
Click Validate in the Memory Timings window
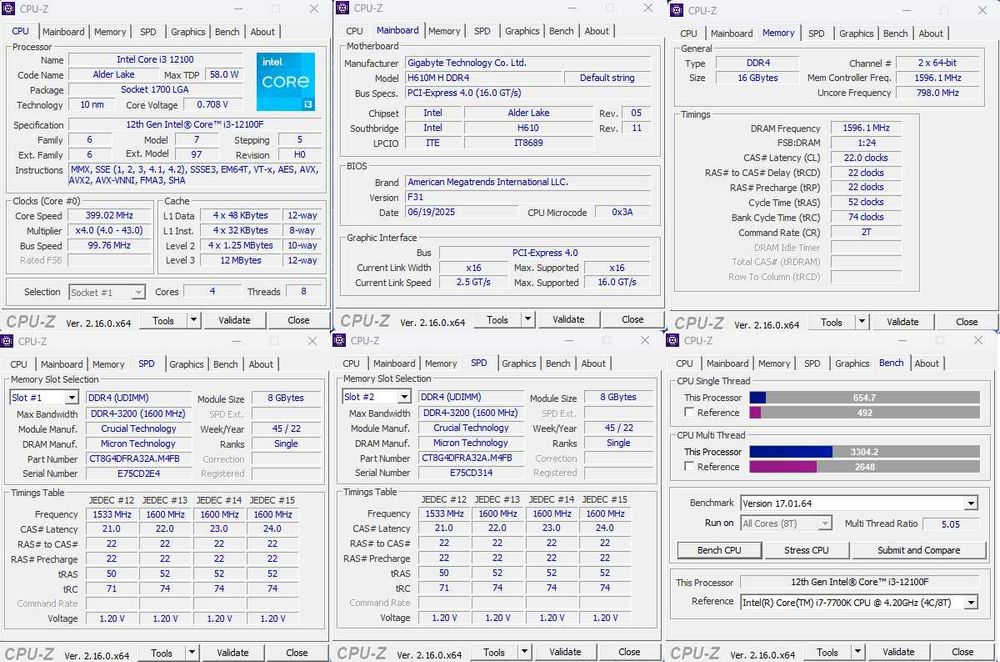pyautogui.click(x=902, y=322)
